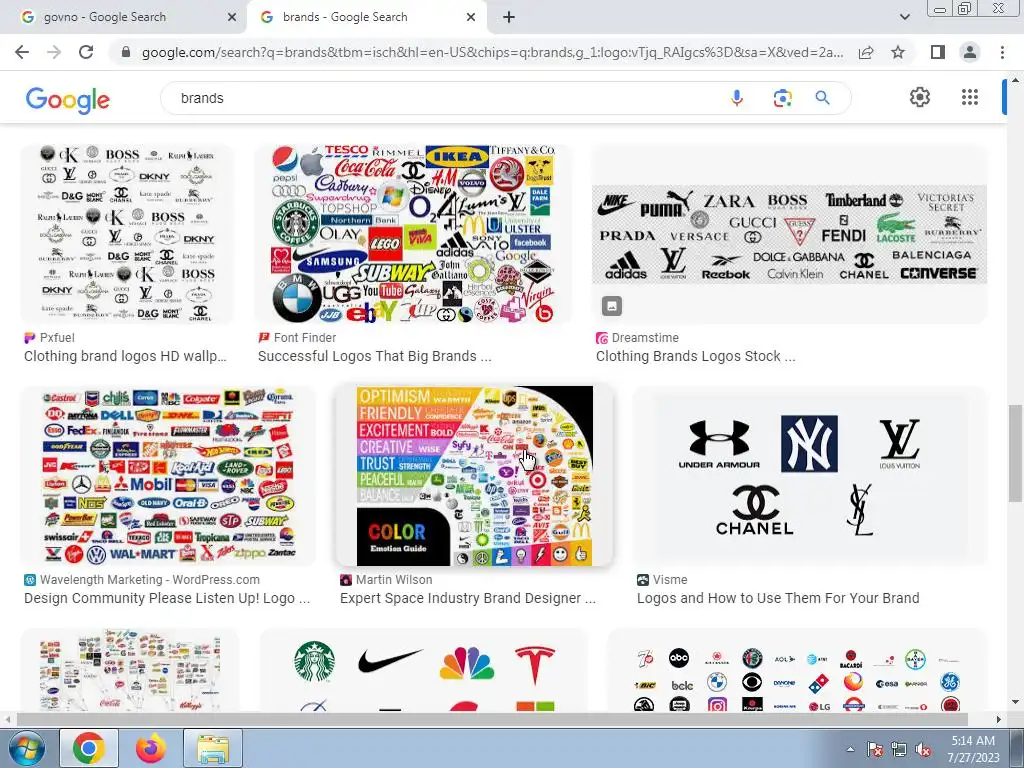Open the Visme Under Armour Chanel image
This screenshot has height=768, width=1024.
[810, 476]
